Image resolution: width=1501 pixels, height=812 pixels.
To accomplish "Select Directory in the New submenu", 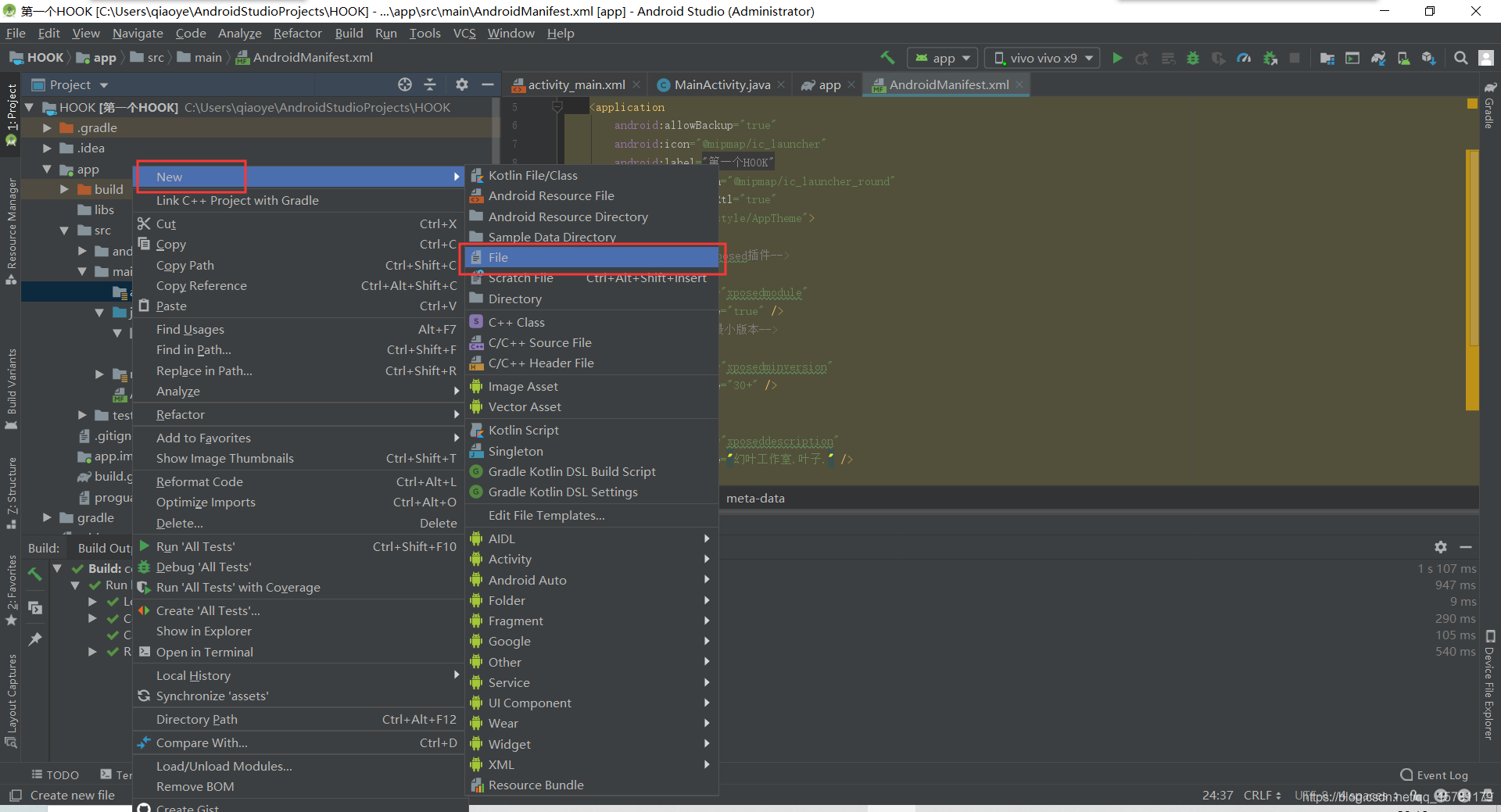I will tap(592, 299).
